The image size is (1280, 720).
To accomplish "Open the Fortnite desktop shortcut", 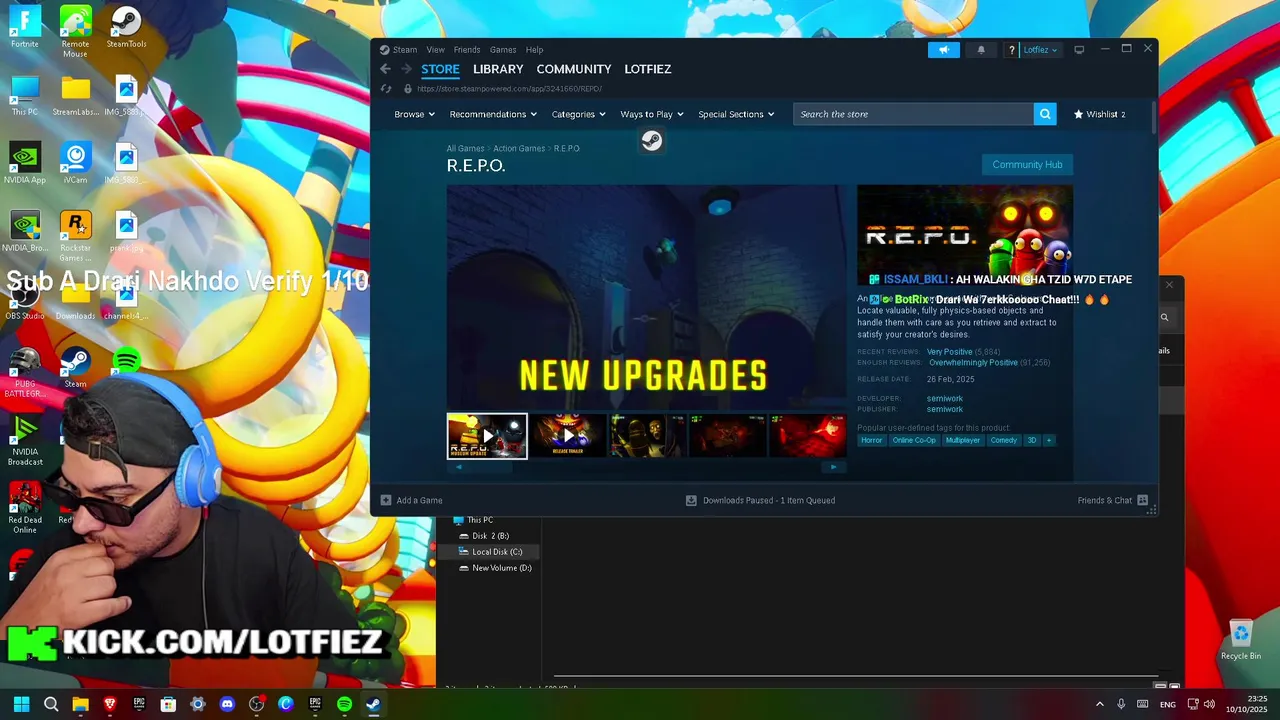I will coord(25,27).
